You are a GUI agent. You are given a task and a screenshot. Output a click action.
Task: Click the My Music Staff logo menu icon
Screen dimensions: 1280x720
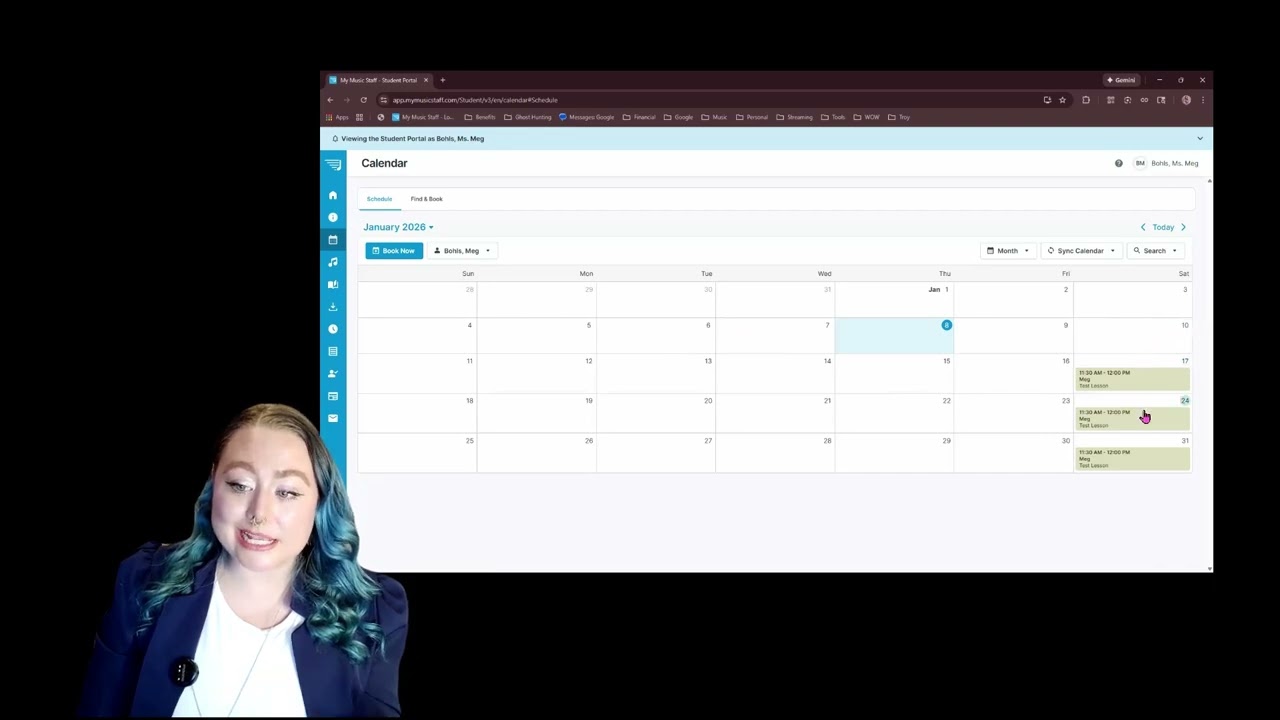333,164
